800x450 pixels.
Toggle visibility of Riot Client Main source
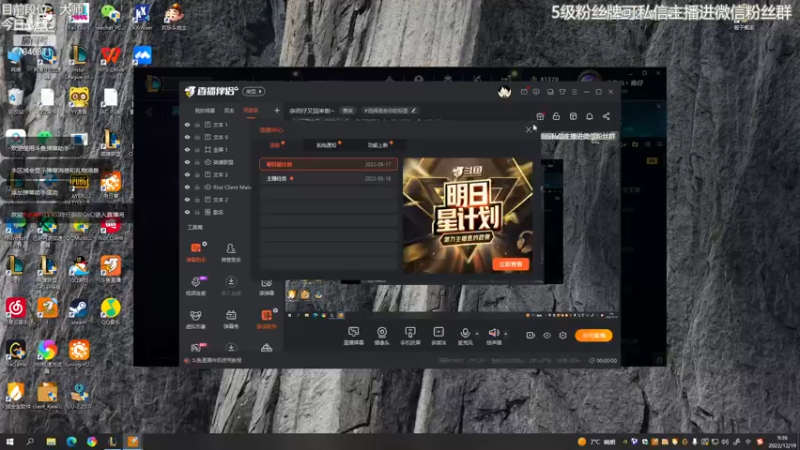(x=187, y=187)
